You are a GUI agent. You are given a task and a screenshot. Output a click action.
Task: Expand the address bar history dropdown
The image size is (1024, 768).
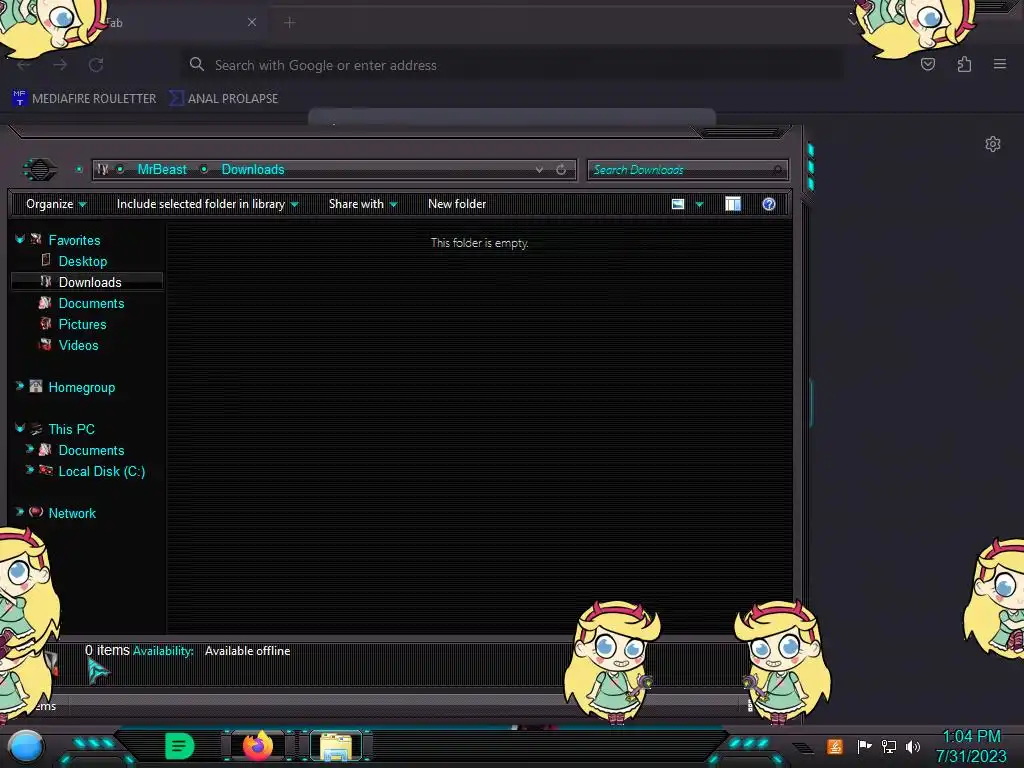coord(539,170)
